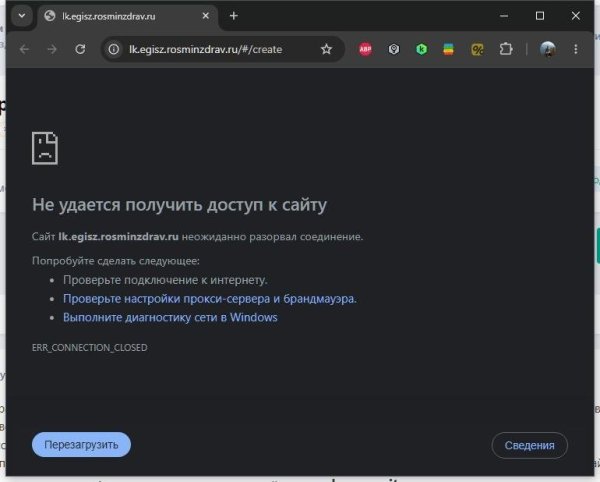Open the user profile avatar
This screenshot has height=482, width=600.
point(548,49)
